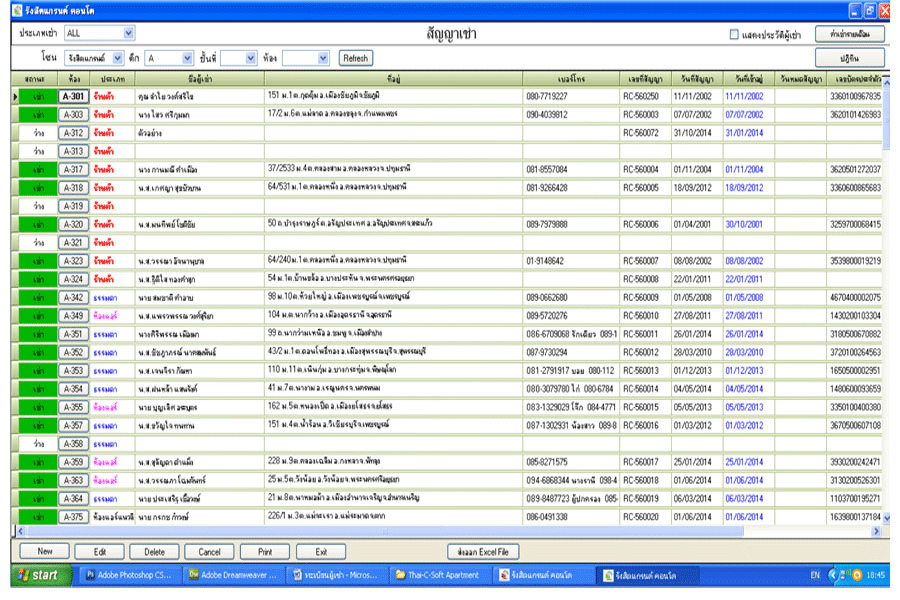Toggle the show tenant history checkbox

point(734,35)
